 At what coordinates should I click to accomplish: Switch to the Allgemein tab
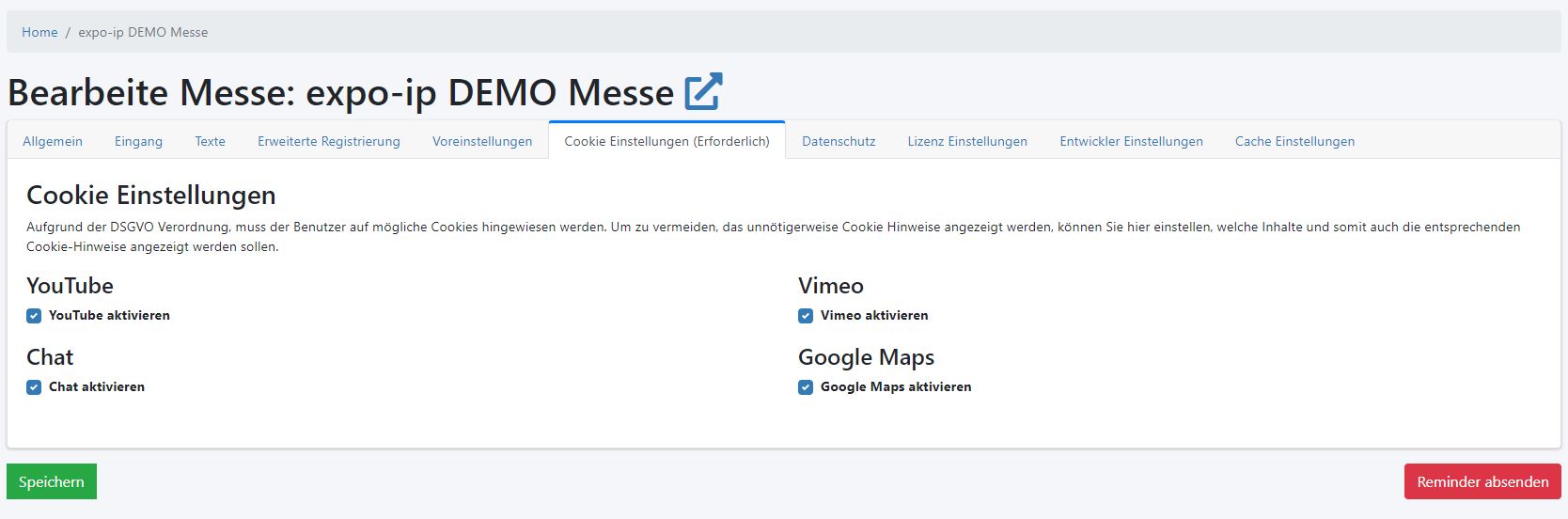[x=53, y=141]
